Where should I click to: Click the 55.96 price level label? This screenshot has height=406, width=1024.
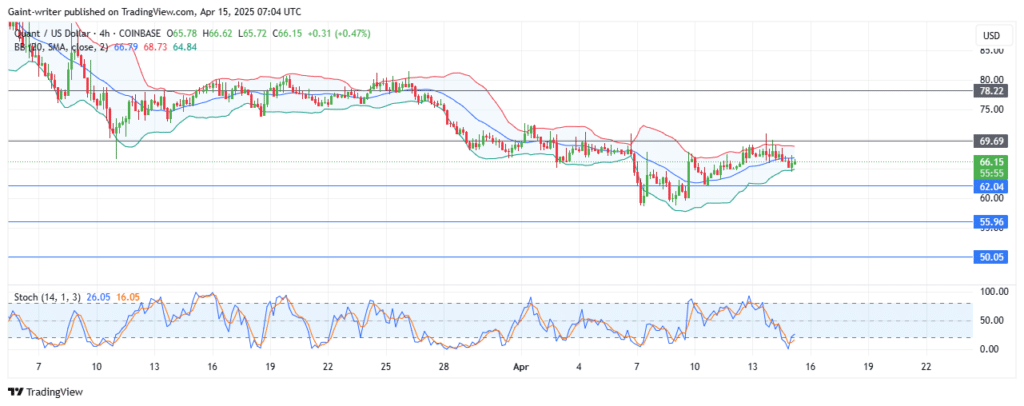point(991,222)
